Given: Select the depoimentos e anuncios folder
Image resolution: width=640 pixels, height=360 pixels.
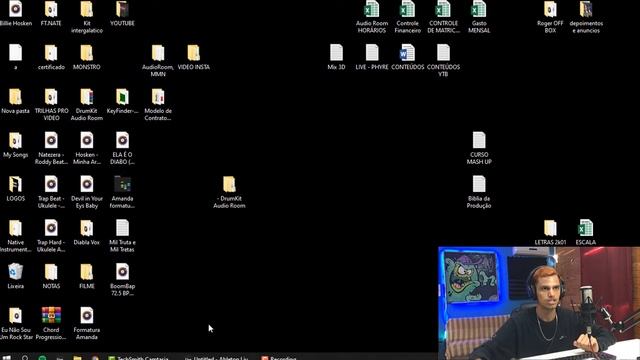Looking at the screenshot, I should (586, 9).
